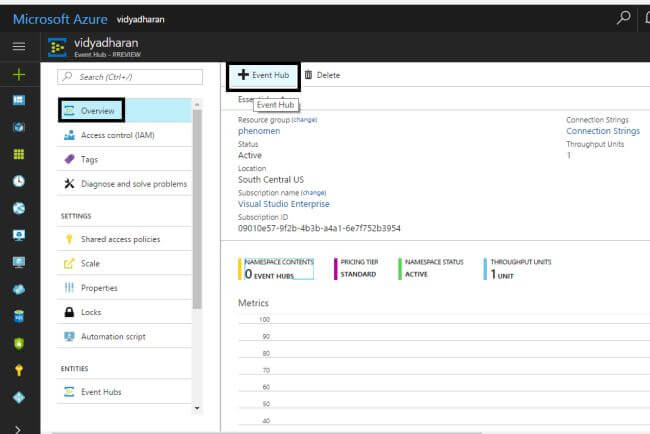Click the Microsoft Azure logo text
650x434 pixels.
tap(60, 19)
